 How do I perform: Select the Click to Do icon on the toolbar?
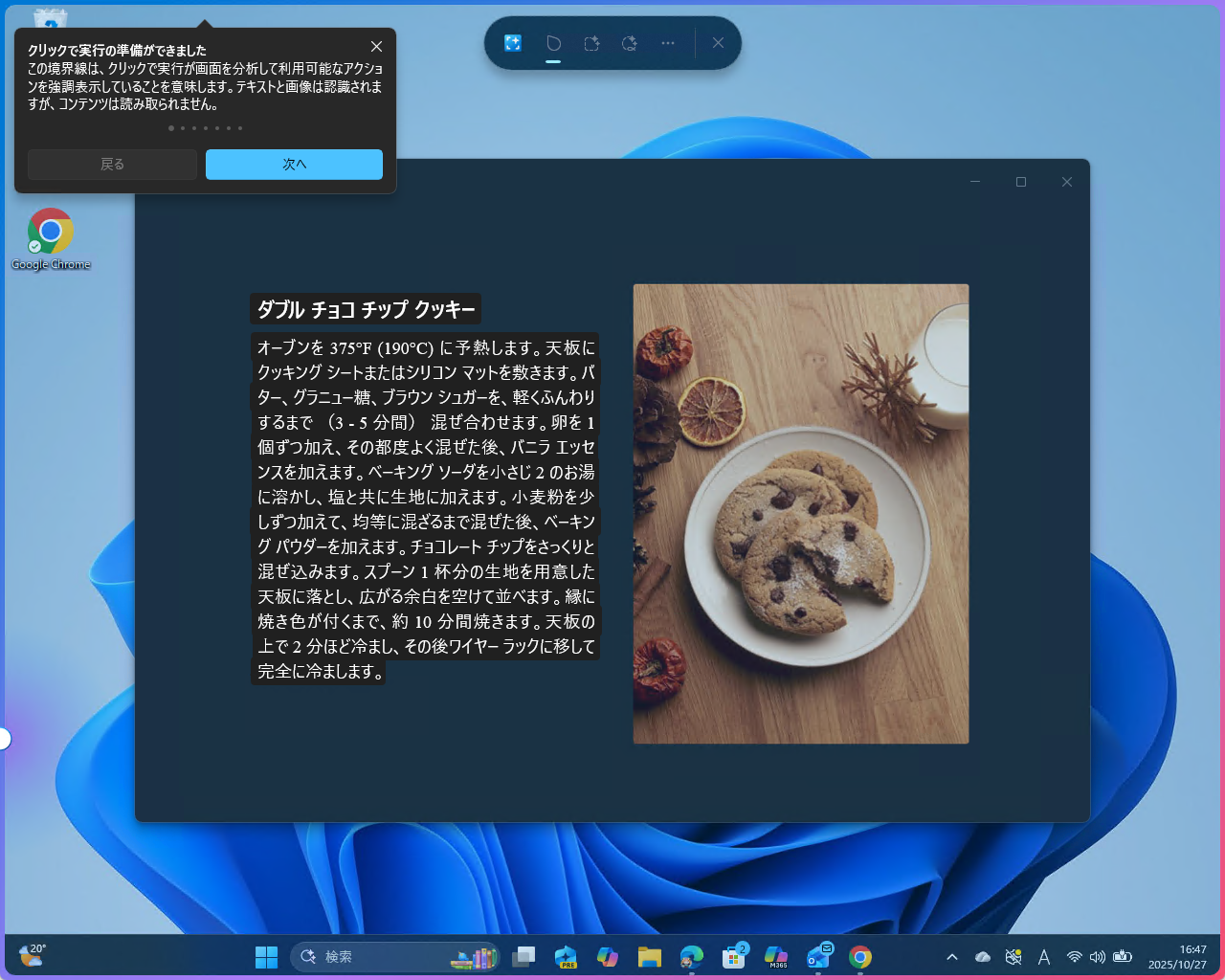pyautogui.click(x=513, y=43)
